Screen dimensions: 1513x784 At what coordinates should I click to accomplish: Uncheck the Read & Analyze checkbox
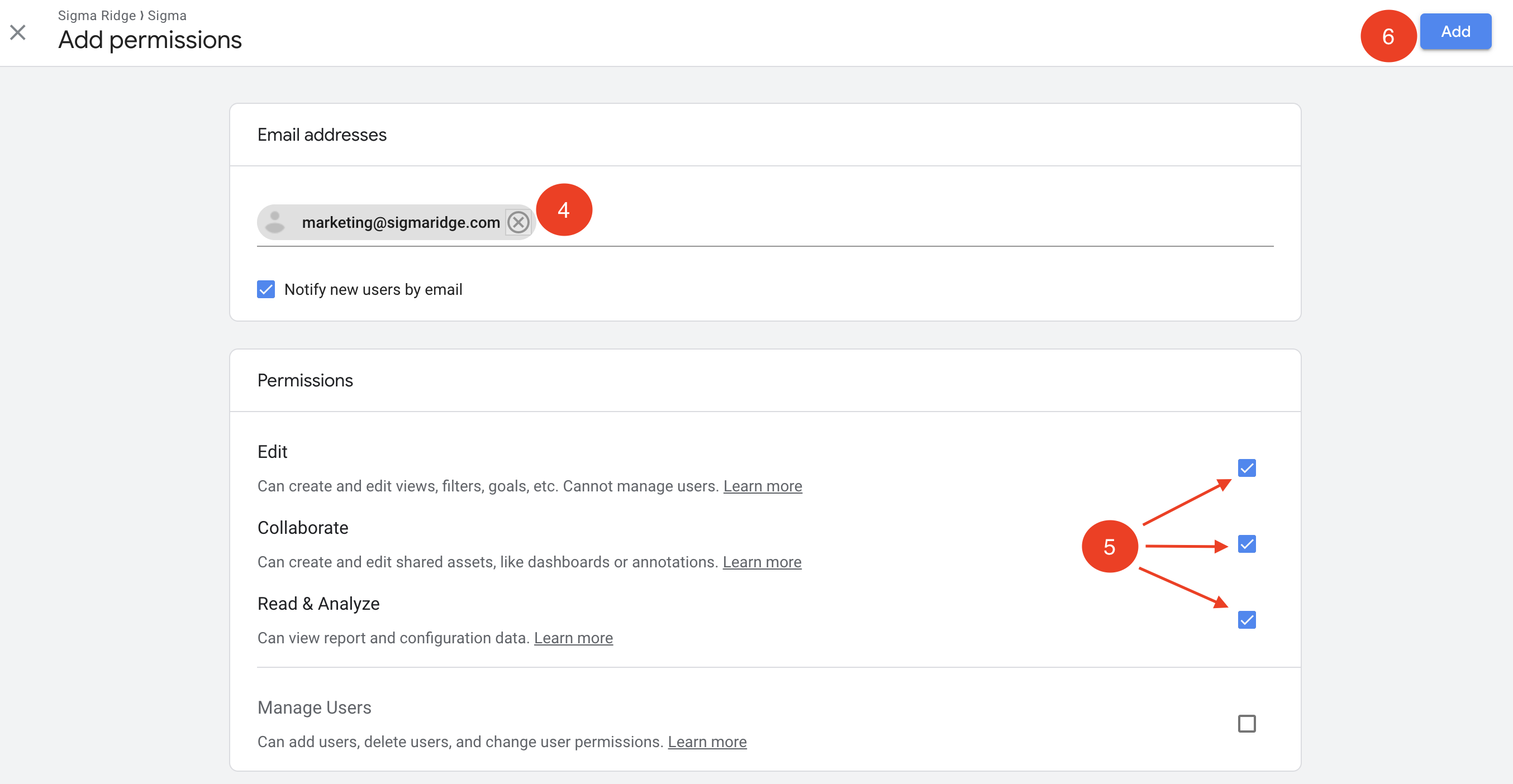(x=1246, y=620)
